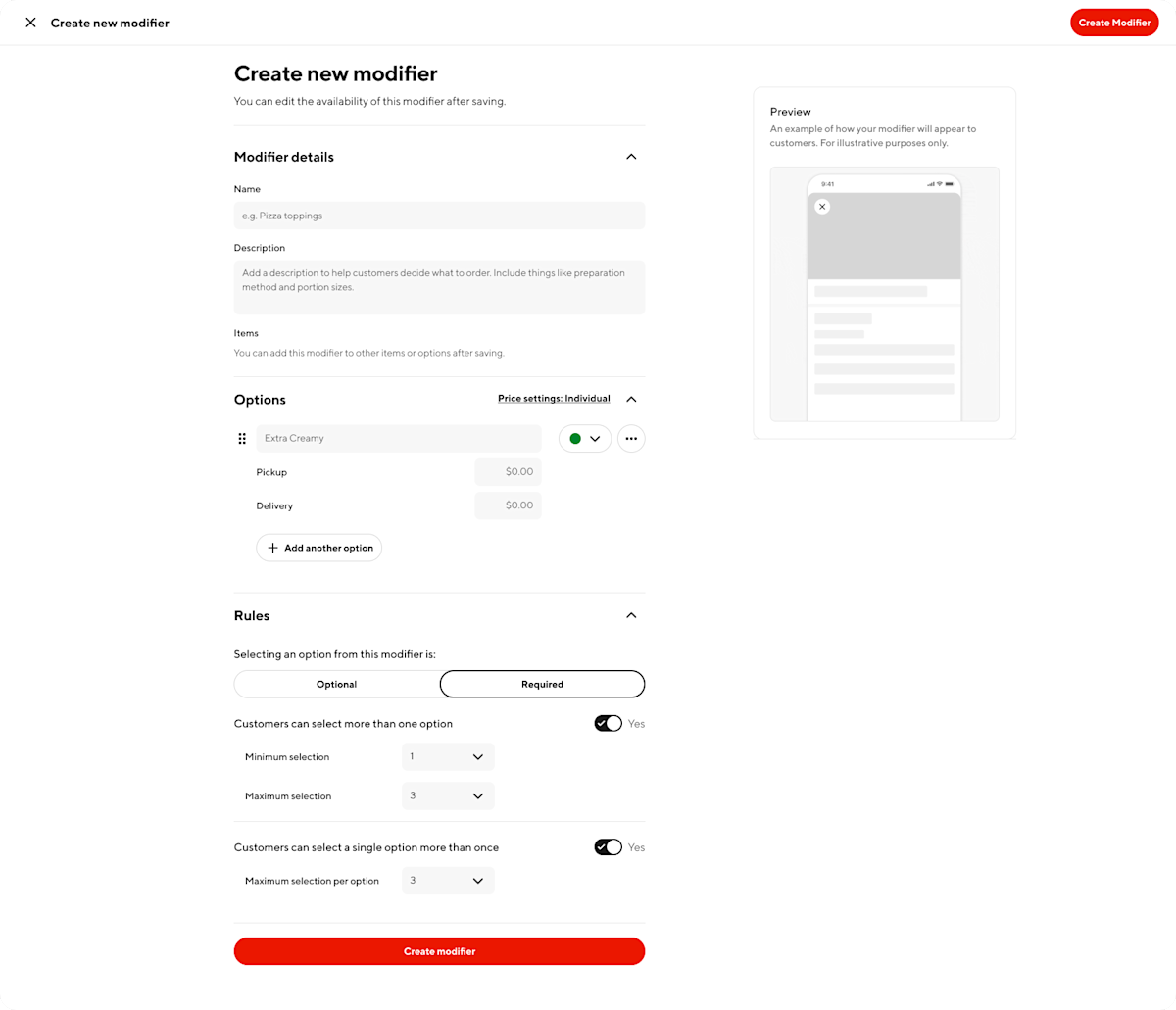Click the Description text area
Viewport: 1176px width, 1010px height.
439,287
